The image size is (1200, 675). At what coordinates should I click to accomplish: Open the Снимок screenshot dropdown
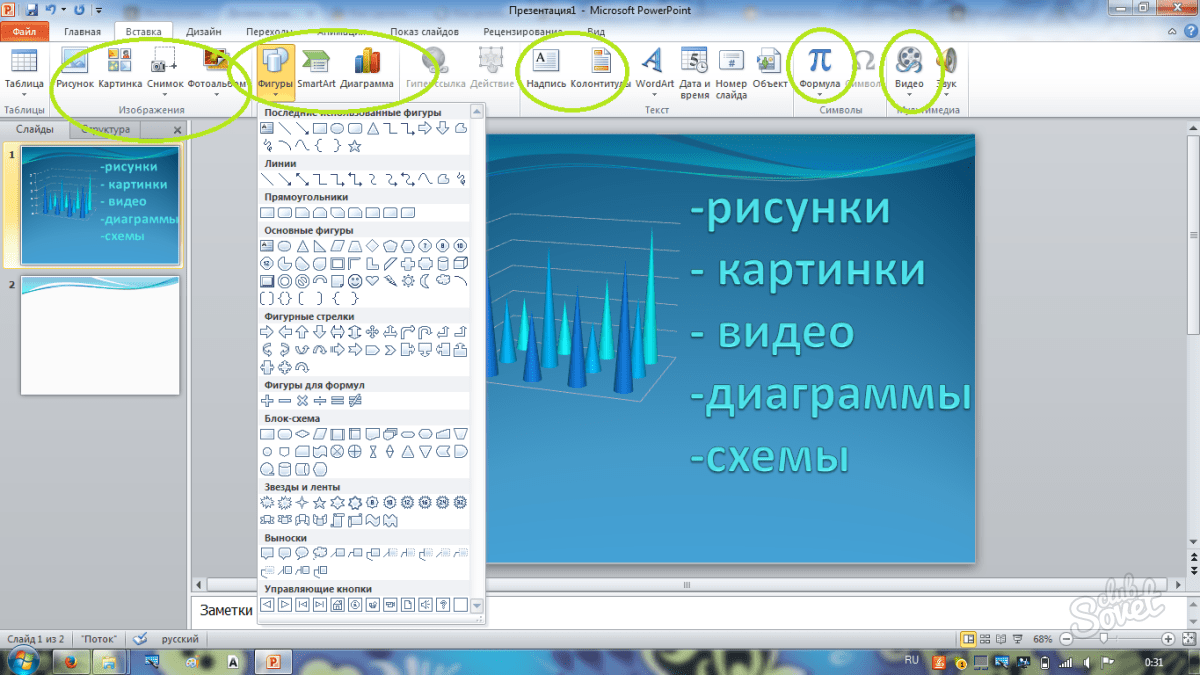(164, 97)
